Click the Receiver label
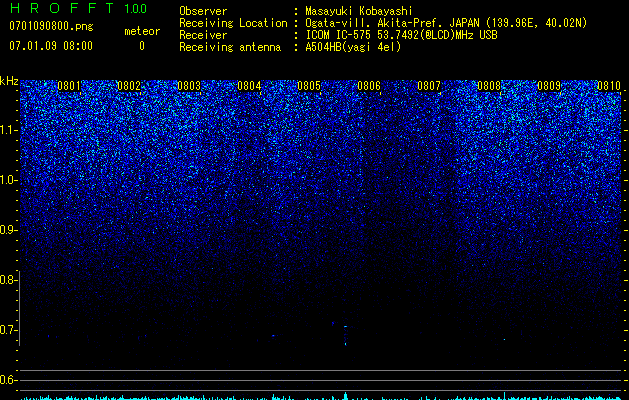Image resolution: width=629 pixels, height=400 pixels. (x=203, y=35)
